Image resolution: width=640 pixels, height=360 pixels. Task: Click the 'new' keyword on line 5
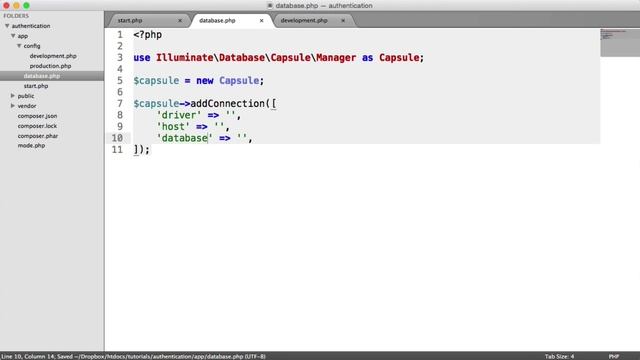point(205,80)
